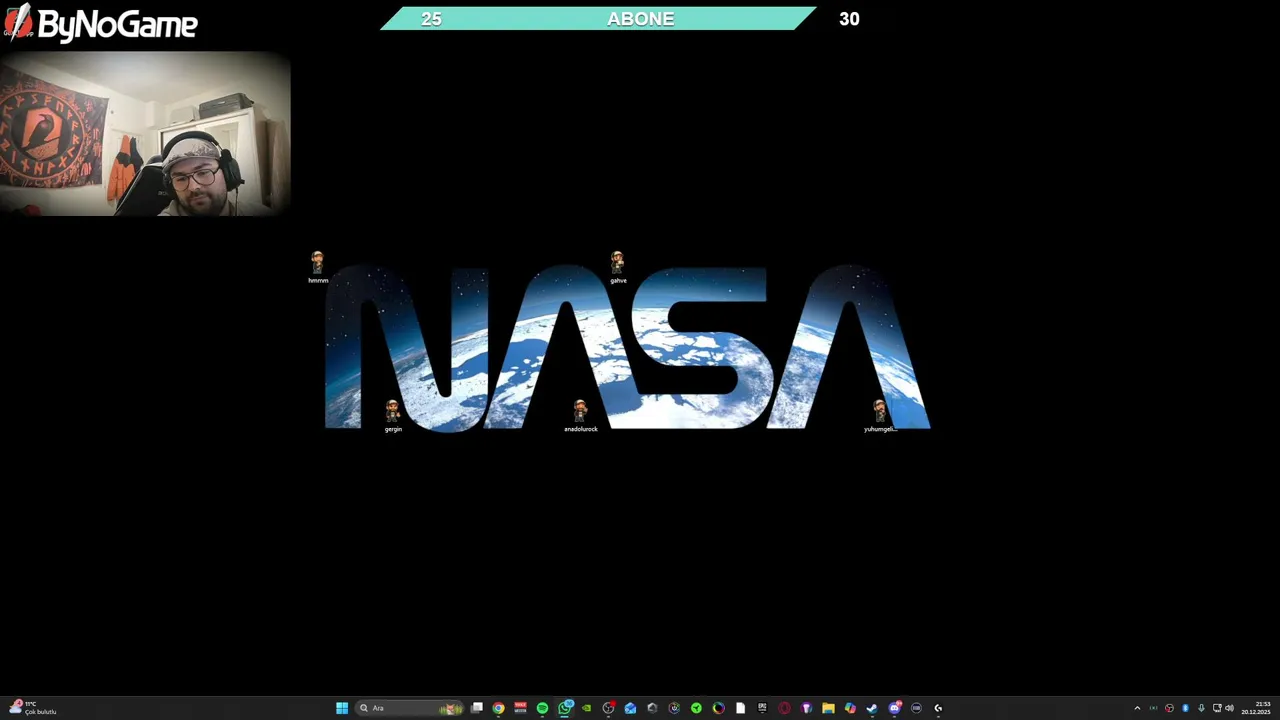Open the weather widget showing Çok bulutlu

click(32, 708)
